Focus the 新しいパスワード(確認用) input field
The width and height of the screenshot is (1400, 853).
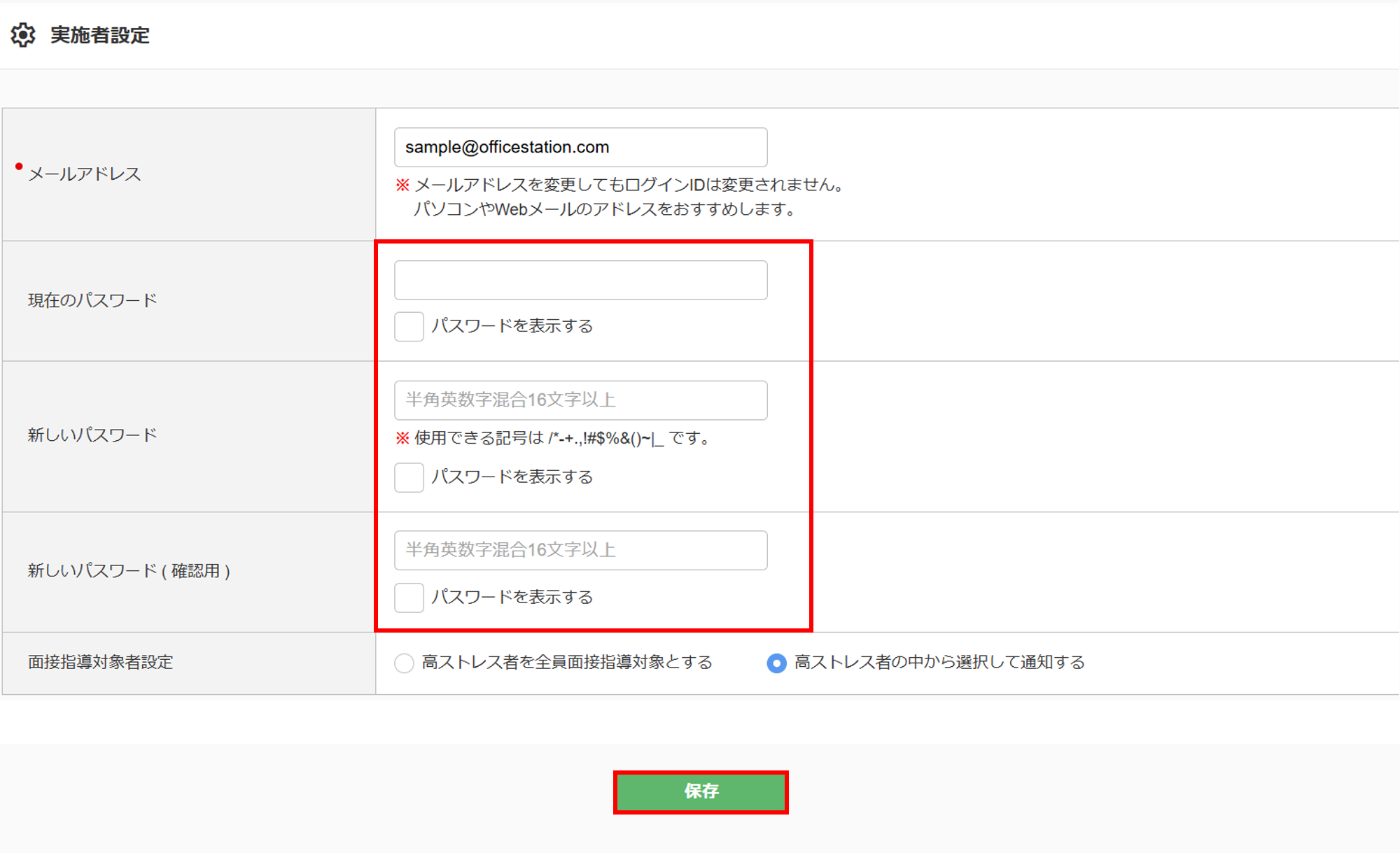[x=580, y=550]
